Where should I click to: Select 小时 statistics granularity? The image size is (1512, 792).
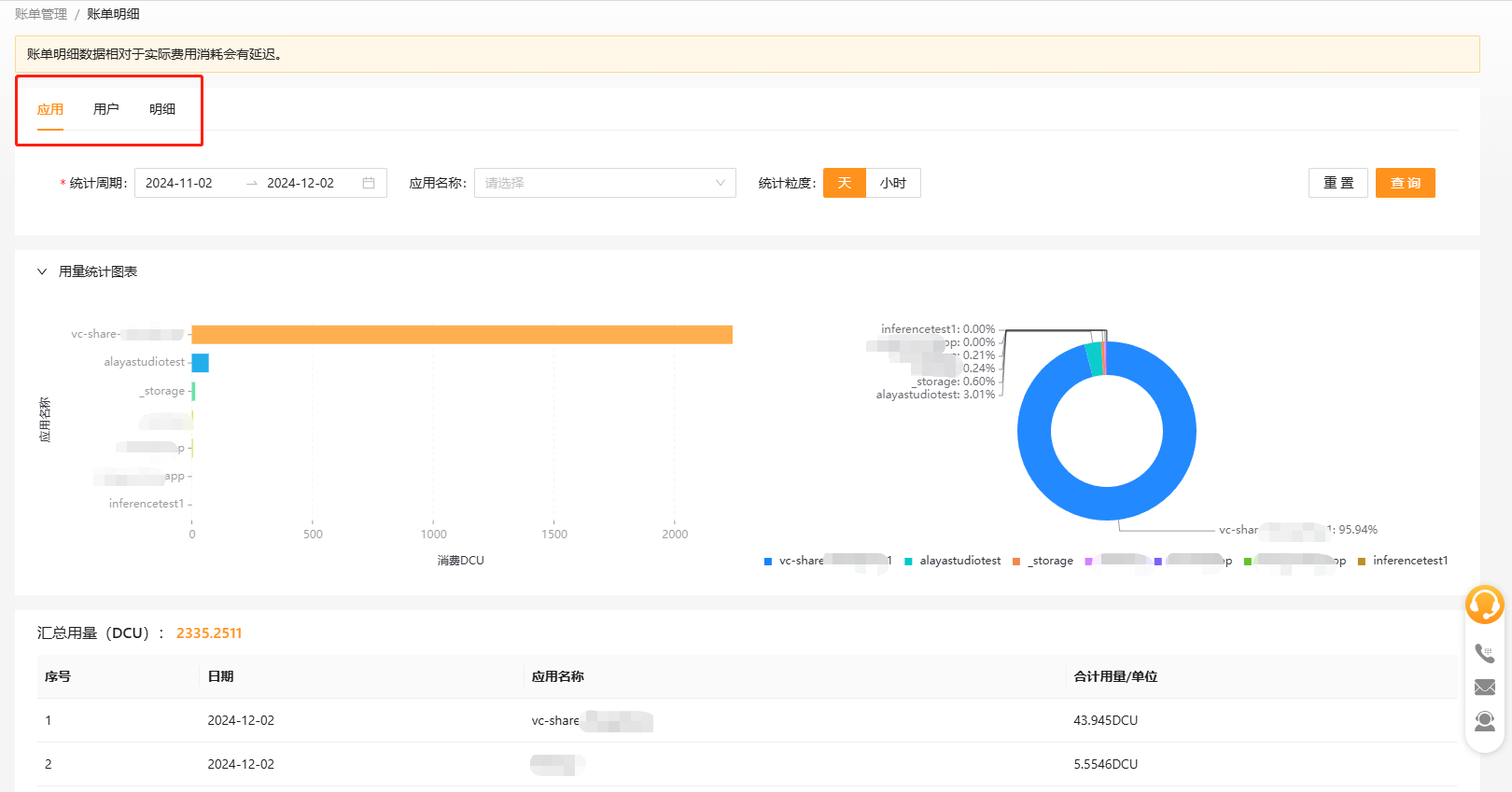[x=893, y=183]
